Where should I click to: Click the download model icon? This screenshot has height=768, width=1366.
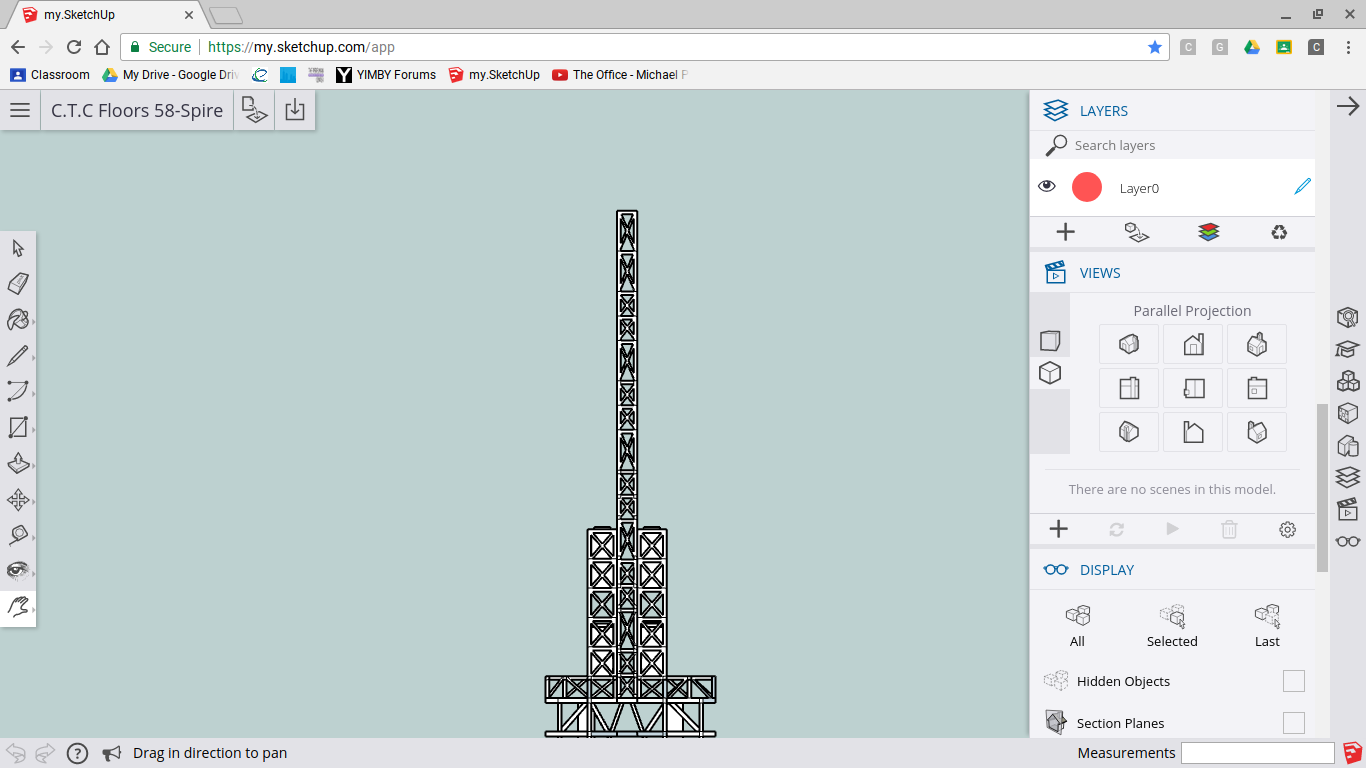click(x=294, y=110)
